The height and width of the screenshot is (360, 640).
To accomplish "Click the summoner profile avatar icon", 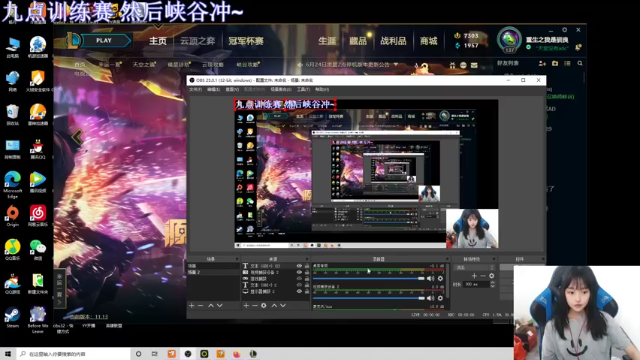I will 509,40.
